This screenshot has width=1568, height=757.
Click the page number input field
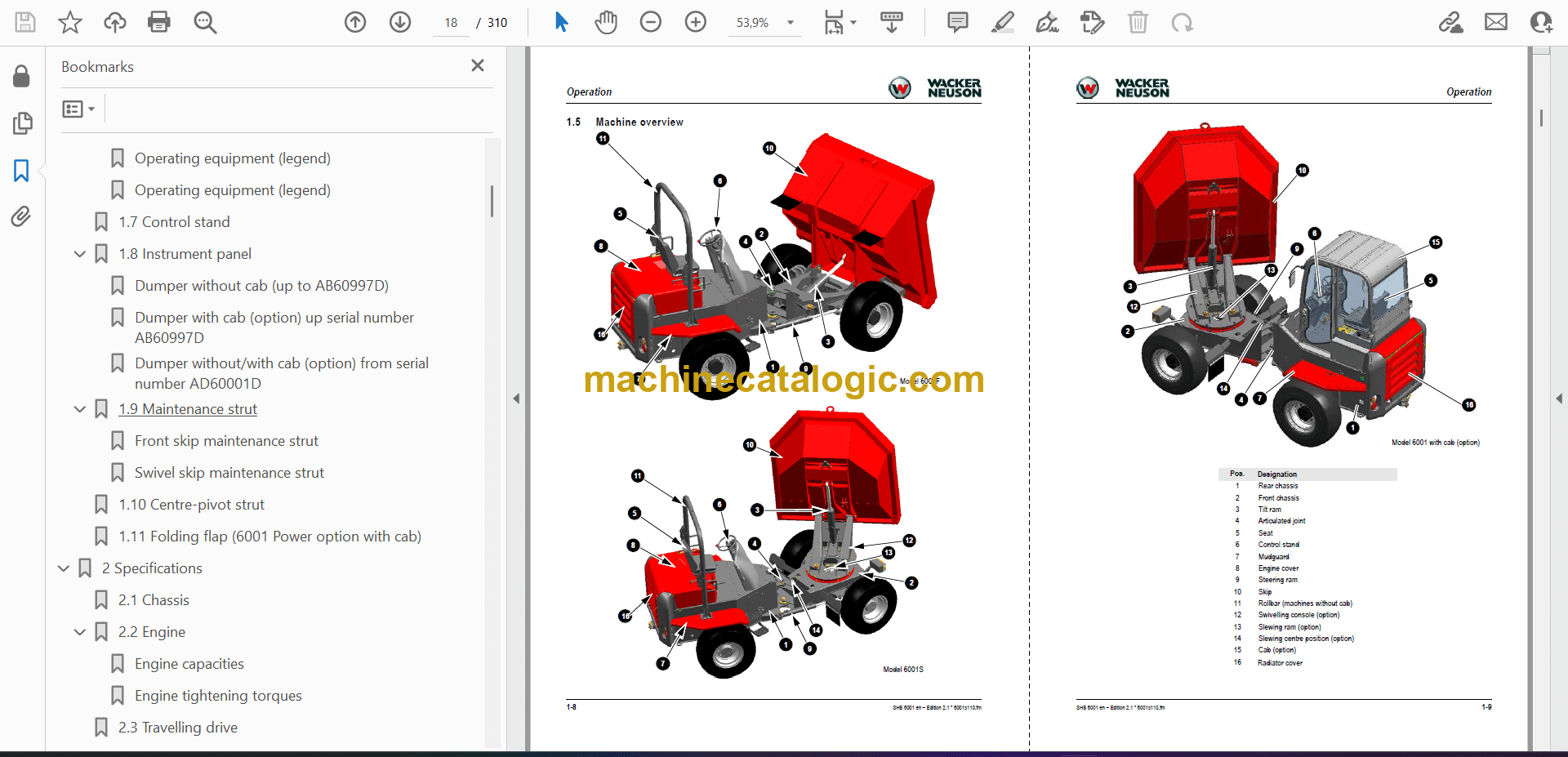pos(451,23)
